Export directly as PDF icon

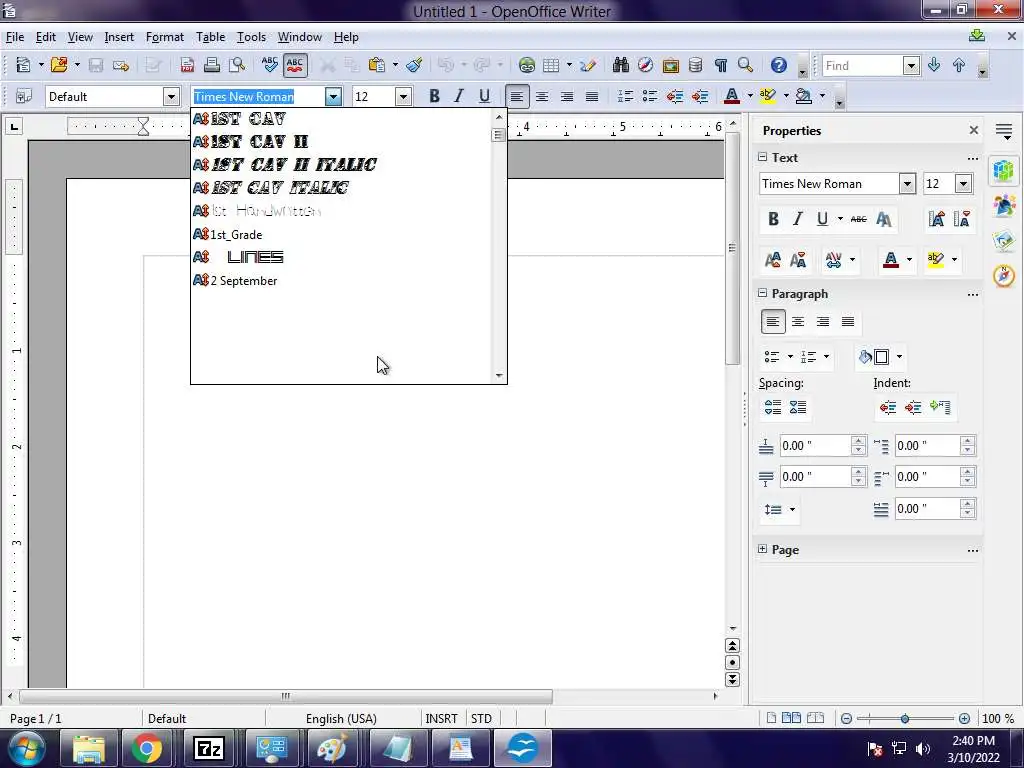click(x=187, y=65)
